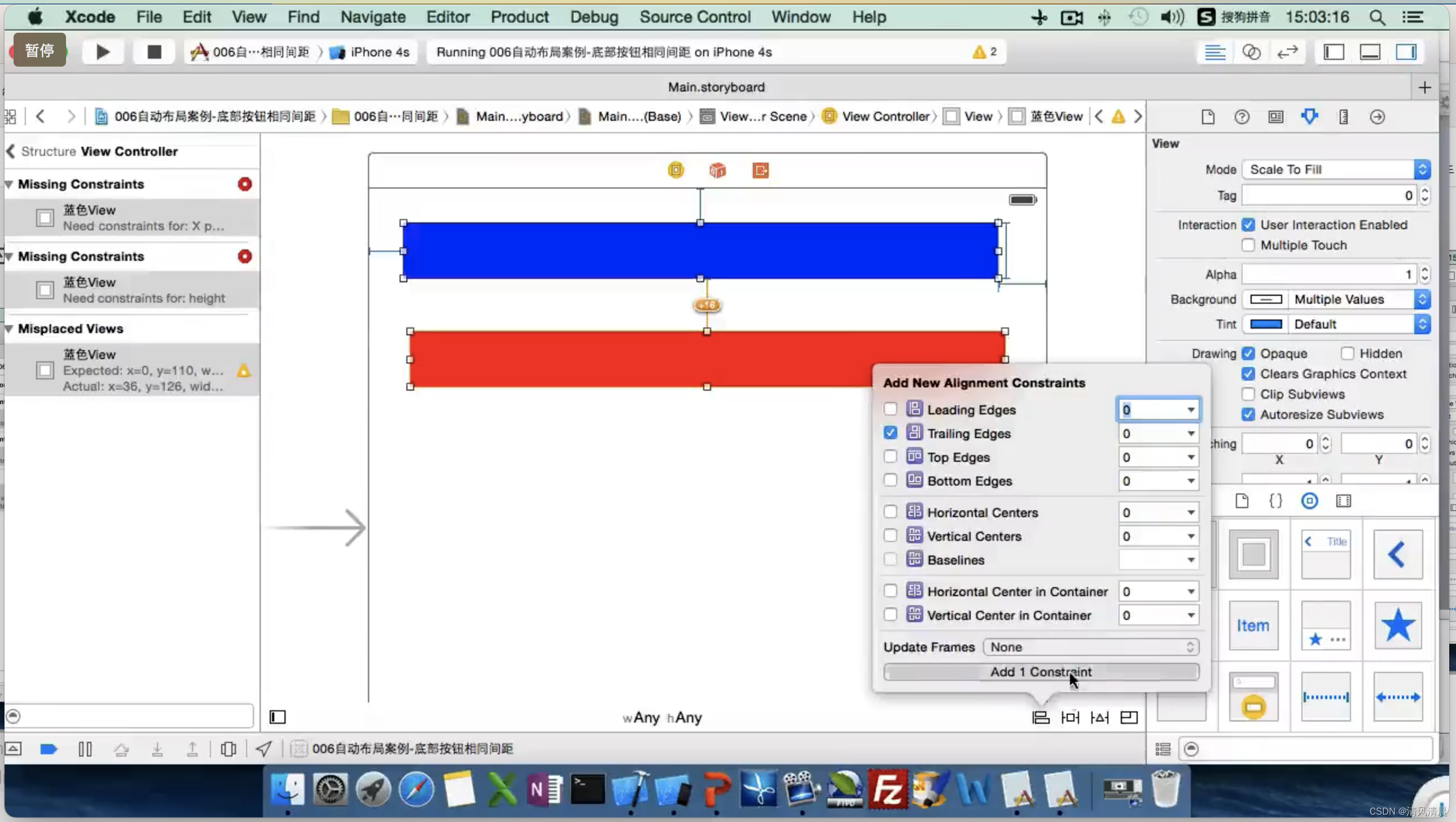This screenshot has height=822, width=1456.
Task: Open the Debug menu in menu bar
Action: [595, 17]
